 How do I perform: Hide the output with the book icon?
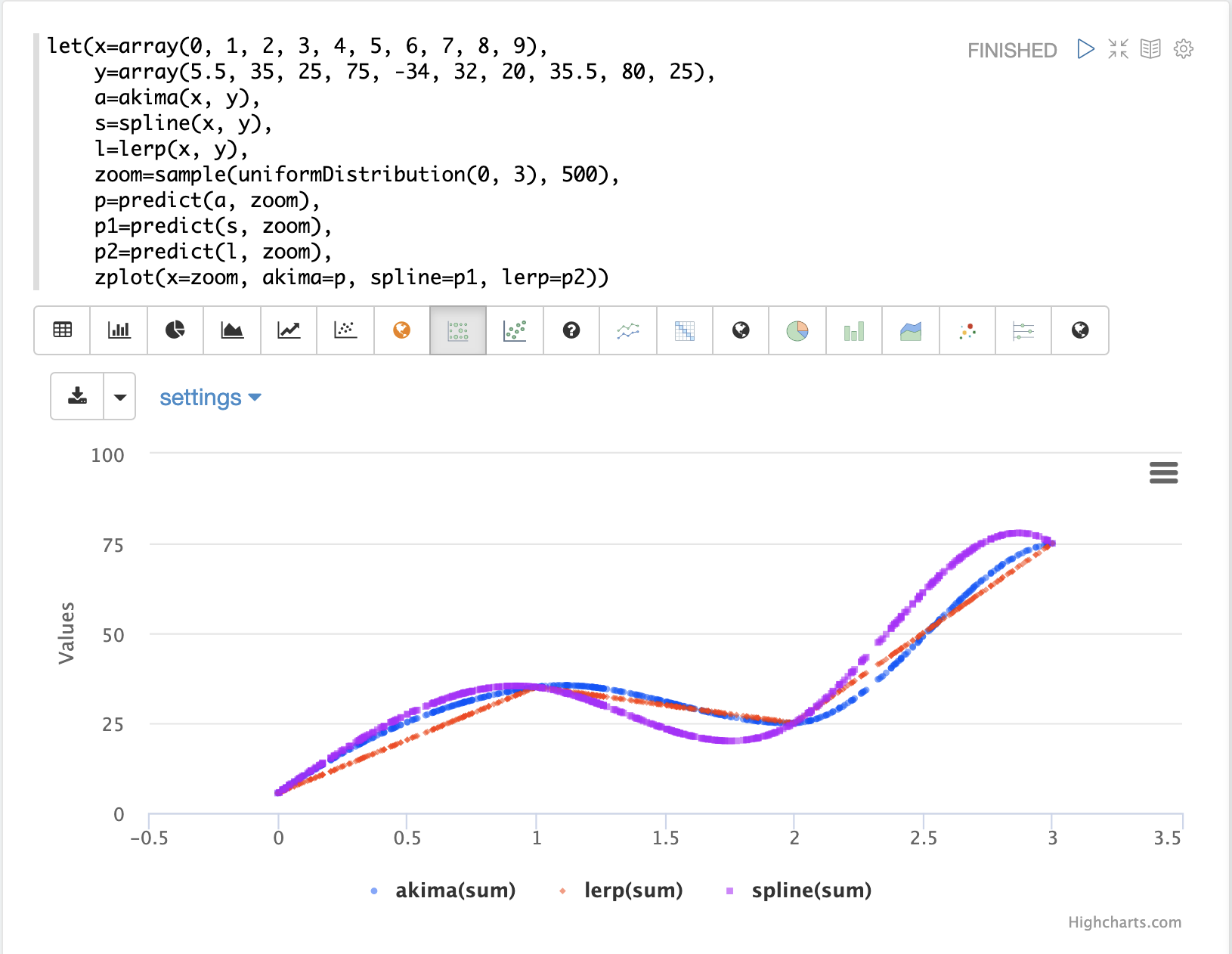(x=1150, y=50)
